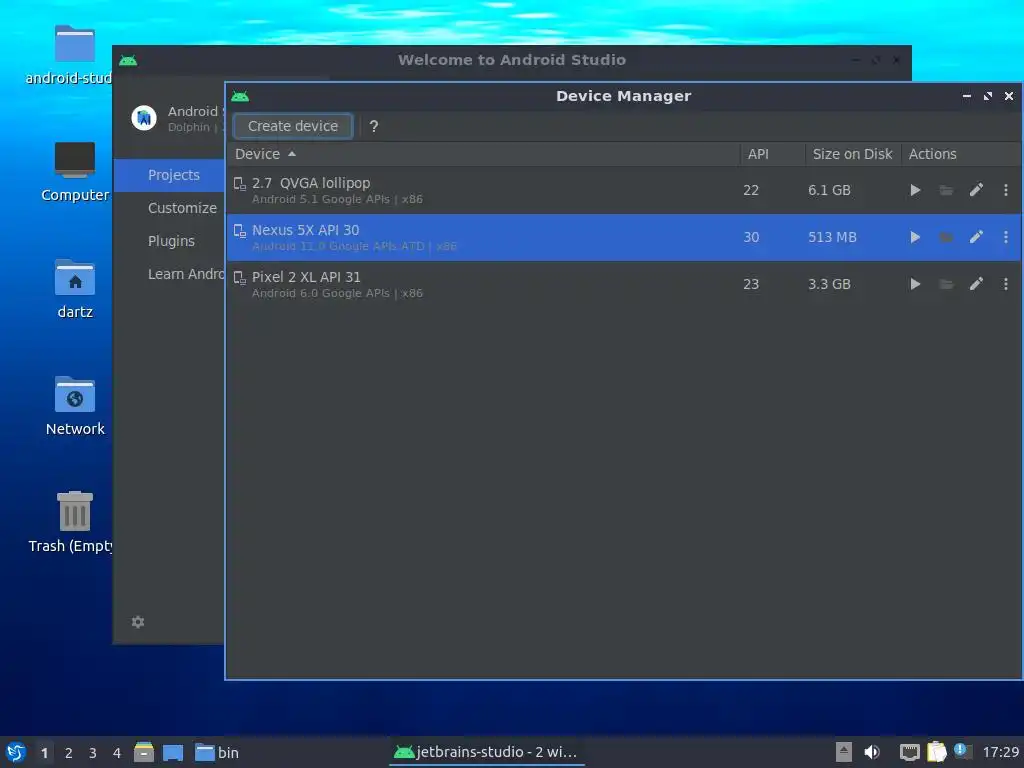Click device type icon of 2.7 QVGA lollipop

pos(240,184)
